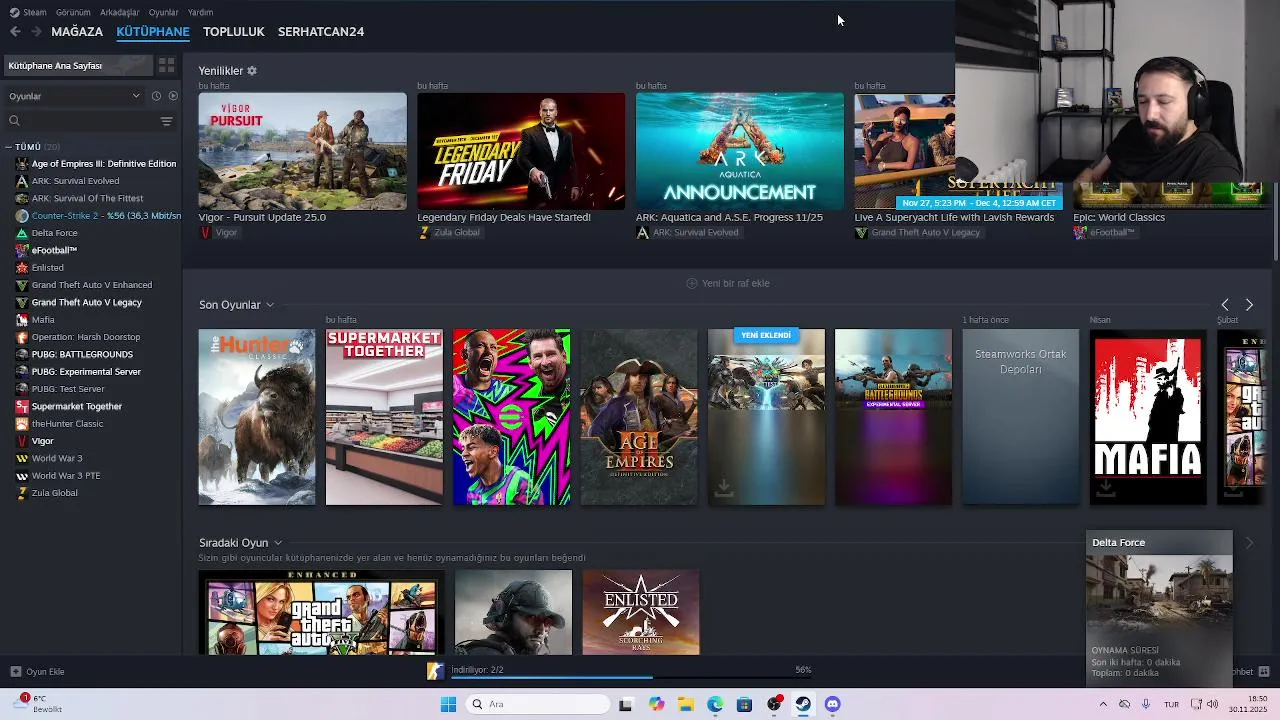Open theHunter Classic game cover

(257, 417)
